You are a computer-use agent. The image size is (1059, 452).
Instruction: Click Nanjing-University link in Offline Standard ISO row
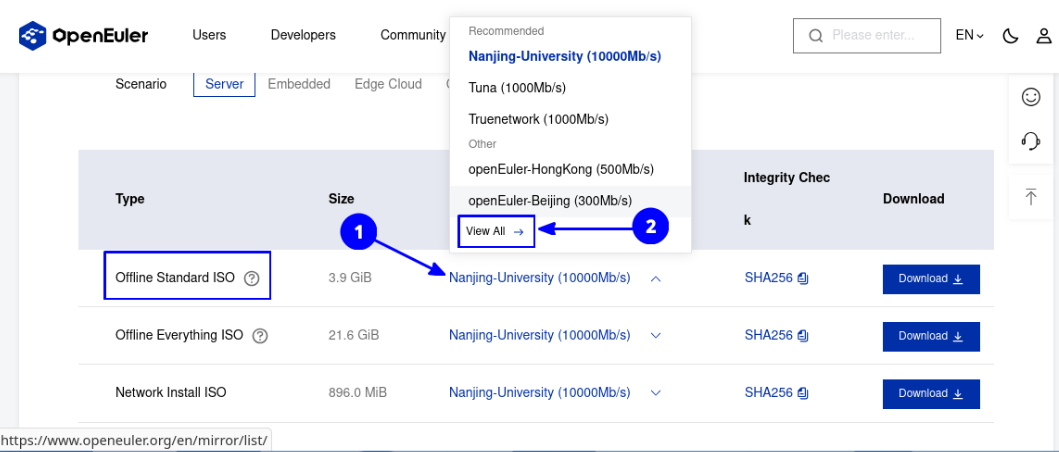pyautogui.click(x=540, y=278)
